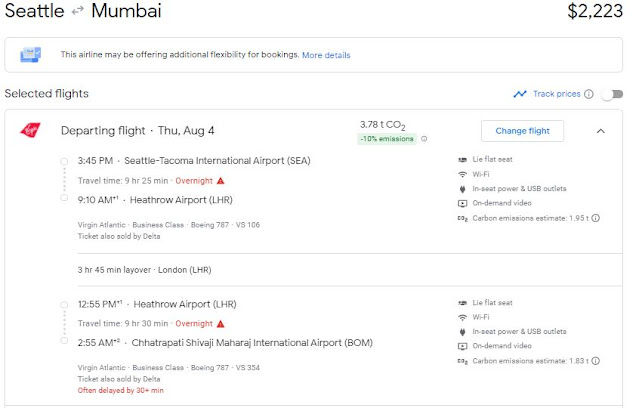Click the Lie flat seat icon on the first flight
The image size is (639, 408).
[462, 160]
